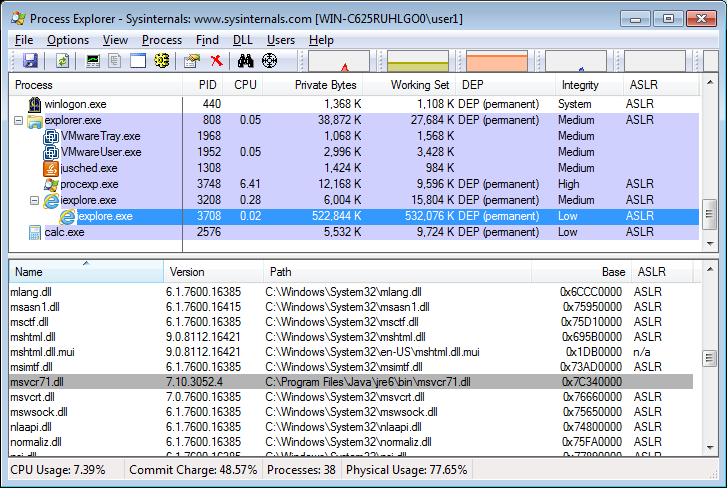
Task: Collapse the explorer.exe process tree
Action: 18,120
